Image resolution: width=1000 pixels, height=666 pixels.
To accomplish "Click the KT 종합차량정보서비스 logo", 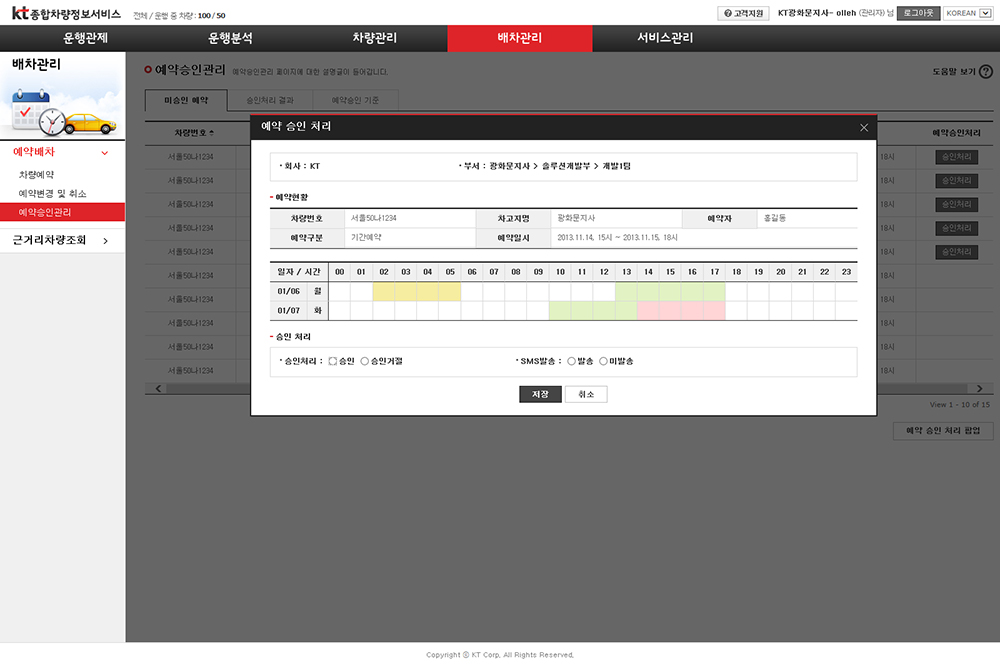I will pyautogui.click(x=66, y=14).
